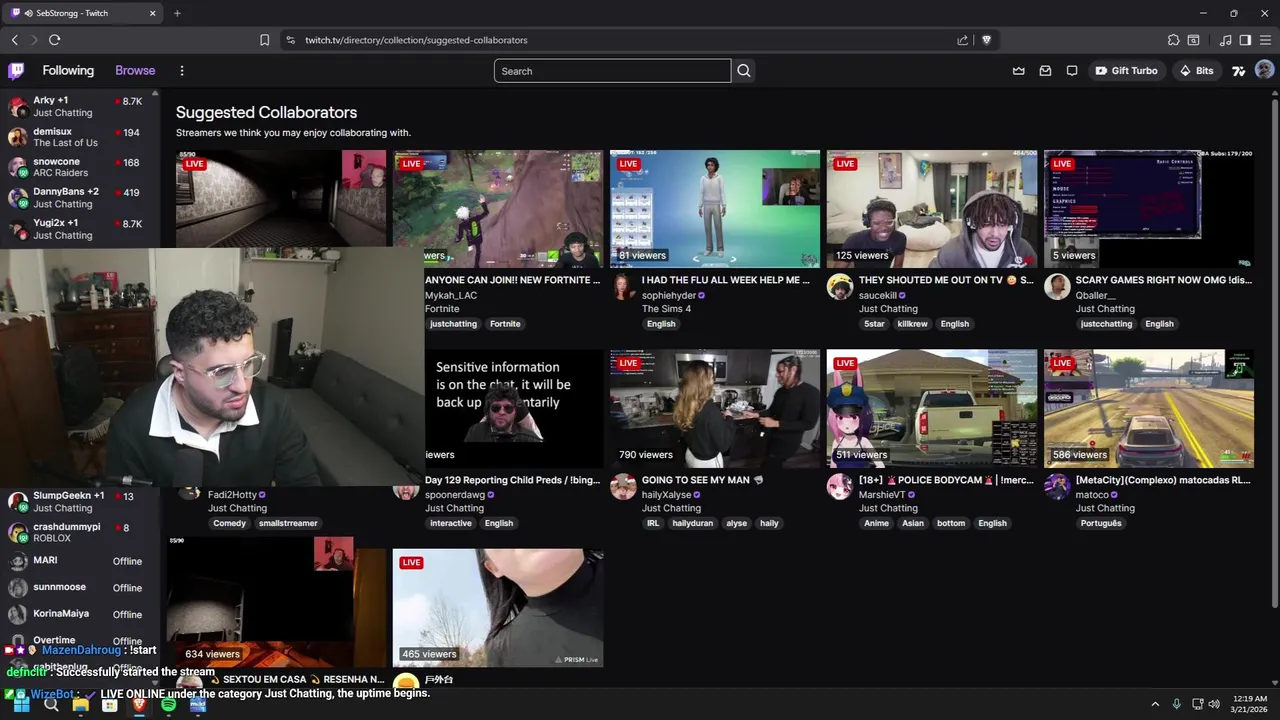Open the Mykah_LAC channel link

pyautogui.click(x=451, y=296)
